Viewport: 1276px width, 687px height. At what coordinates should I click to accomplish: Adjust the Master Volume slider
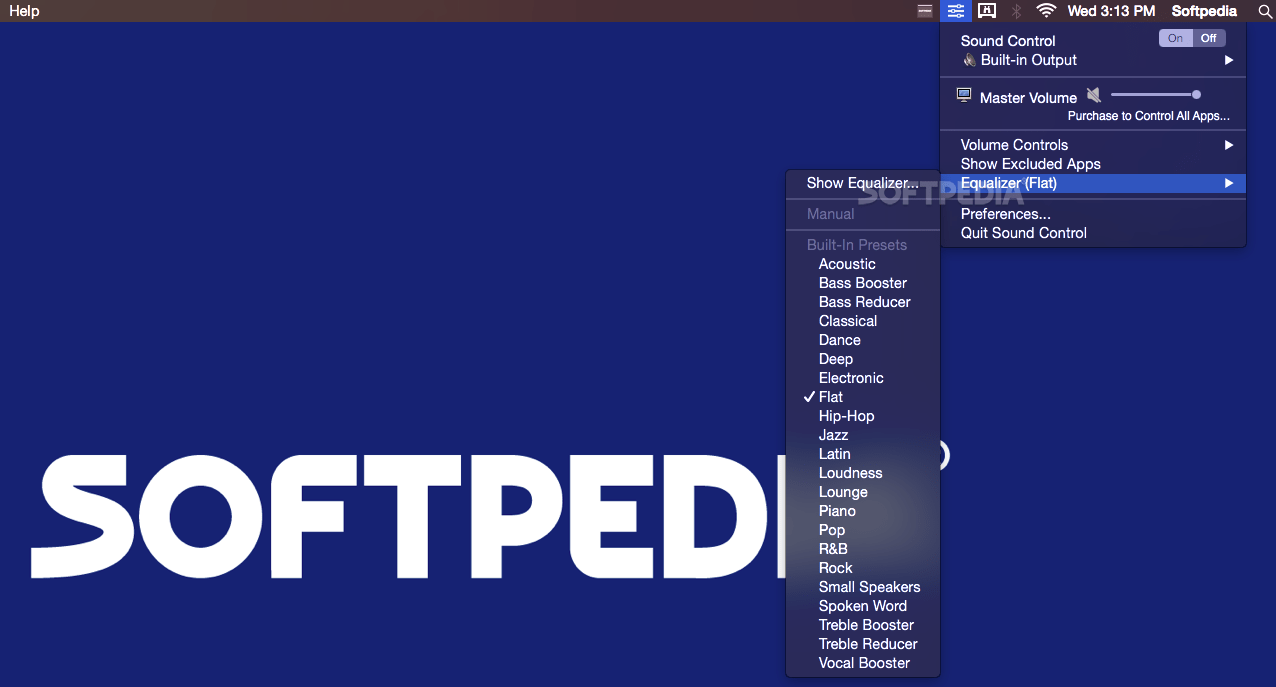(1155, 95)
